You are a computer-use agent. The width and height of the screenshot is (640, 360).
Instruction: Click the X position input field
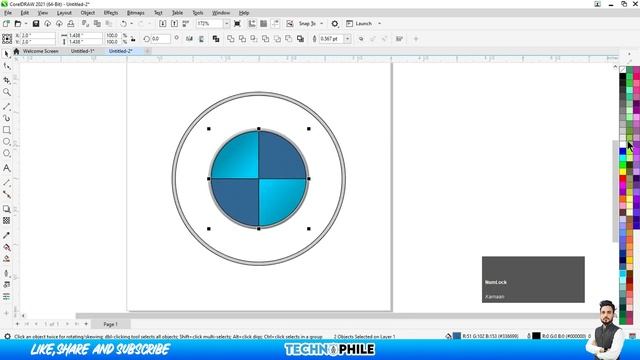click(x=38, y=36)
